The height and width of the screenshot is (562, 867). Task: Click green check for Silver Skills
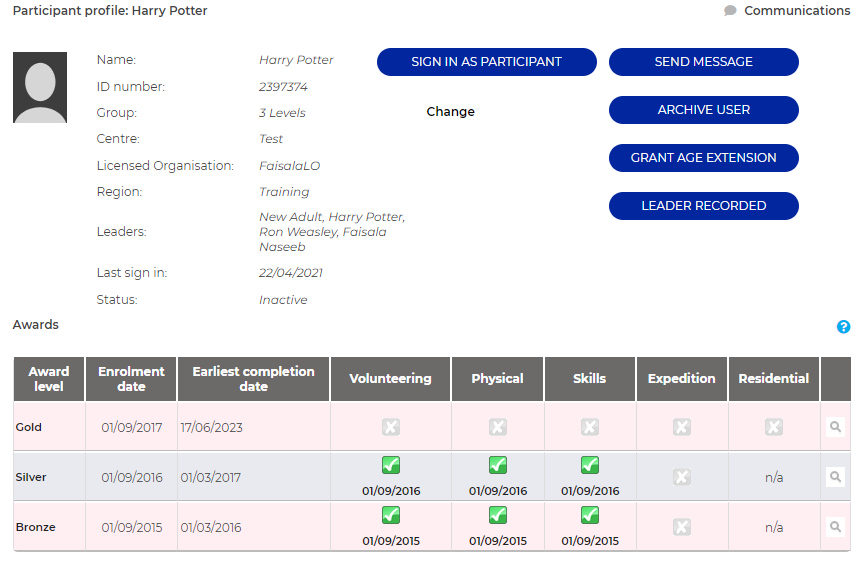(x=589, y=465)
